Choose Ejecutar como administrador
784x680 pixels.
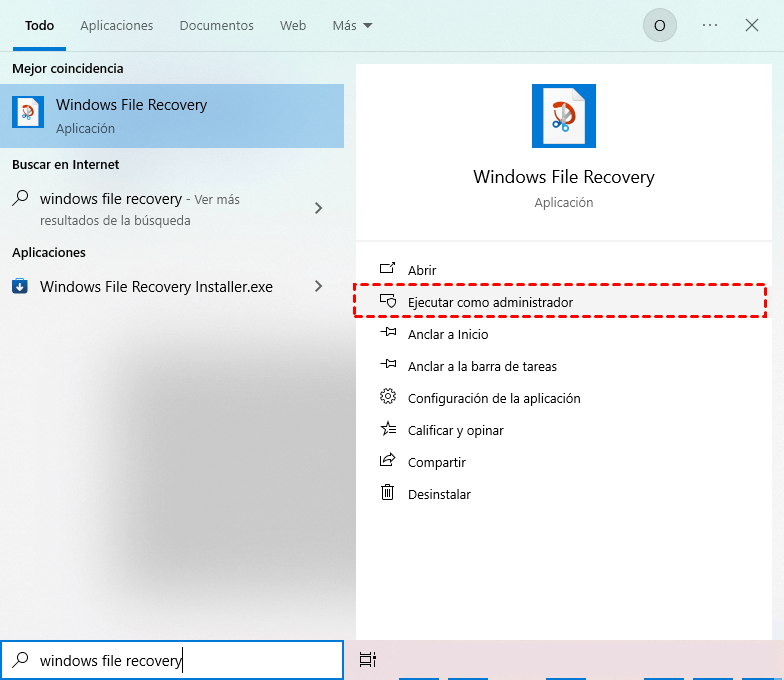(x=564, y=302)
